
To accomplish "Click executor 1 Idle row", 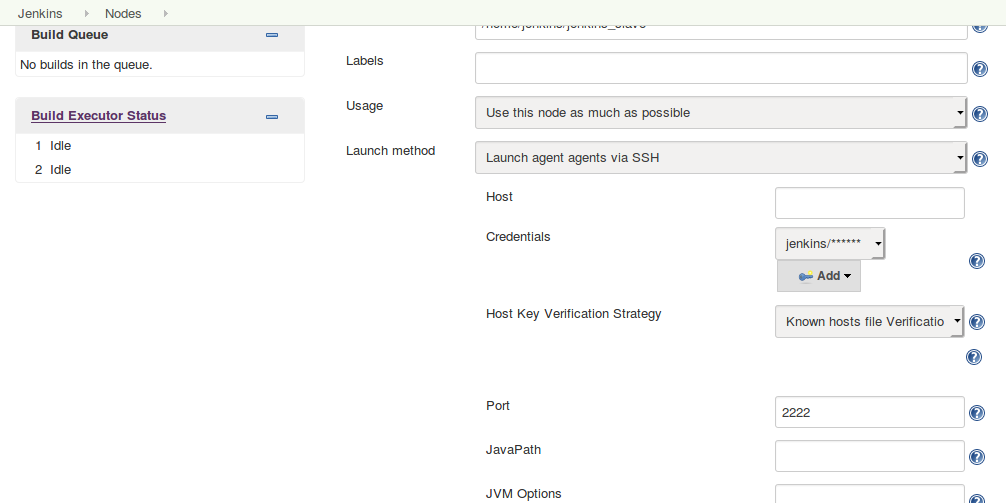I will (x=160, y=146).
